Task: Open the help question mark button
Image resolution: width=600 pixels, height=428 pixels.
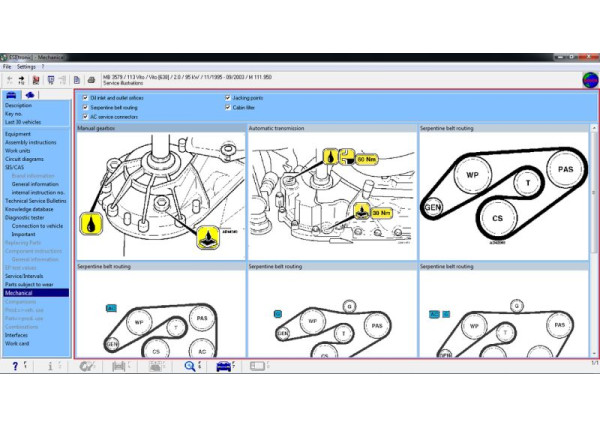Action: pos(15,367)
